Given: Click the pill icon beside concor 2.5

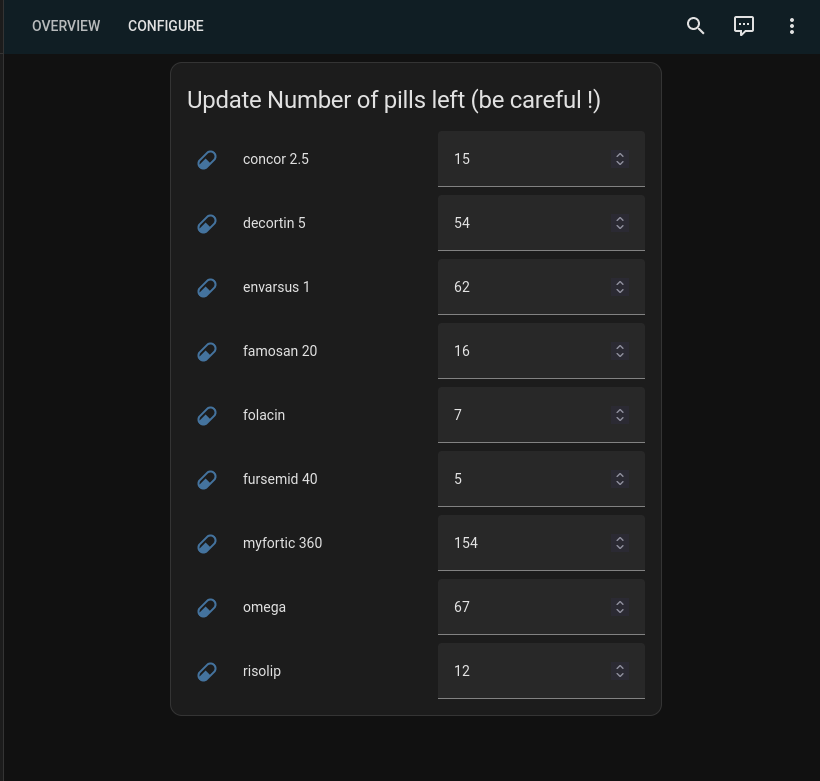Looking at the screenshot, I should coord(207,159).
